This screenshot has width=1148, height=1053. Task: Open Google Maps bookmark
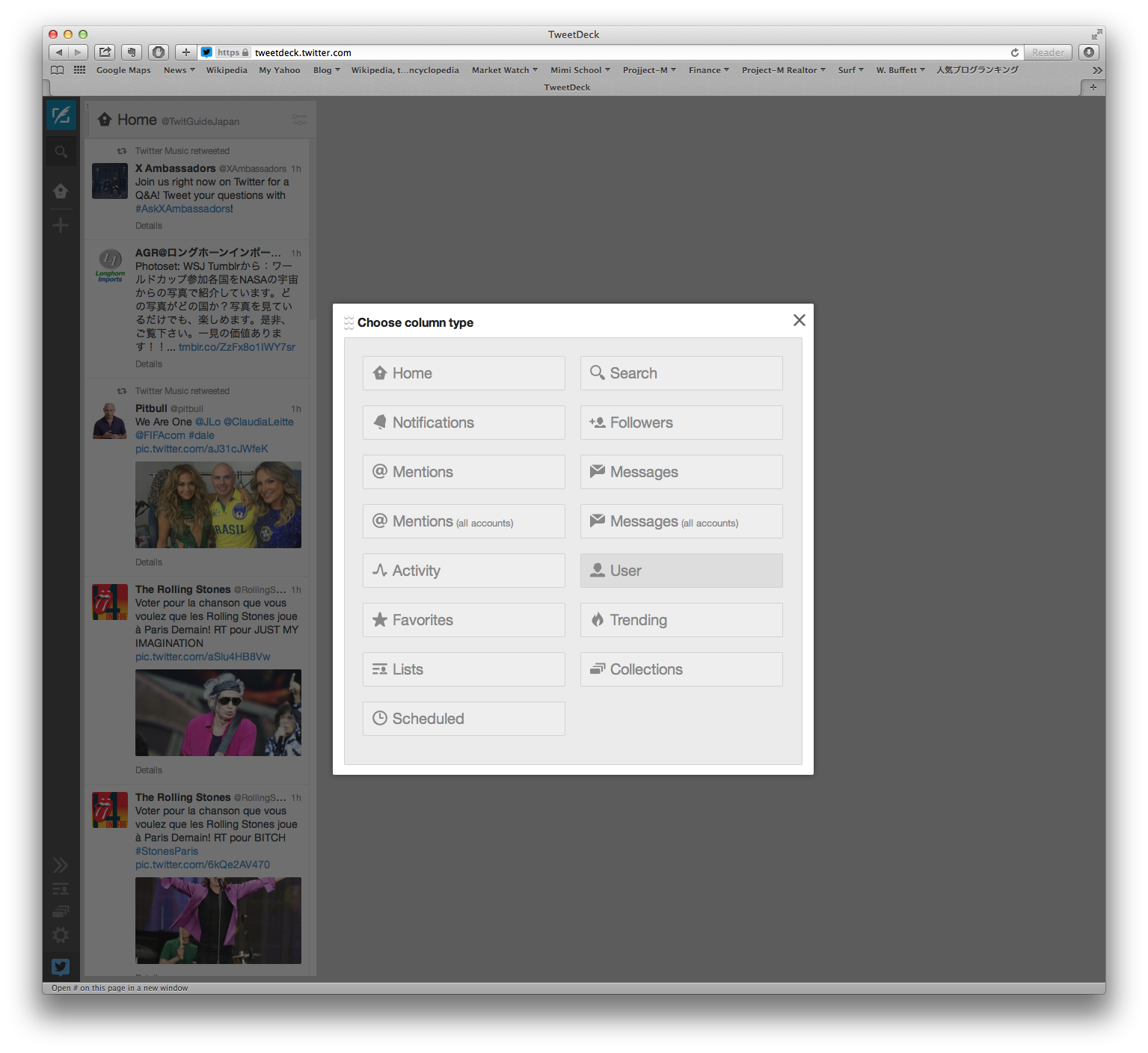[123, 70]
